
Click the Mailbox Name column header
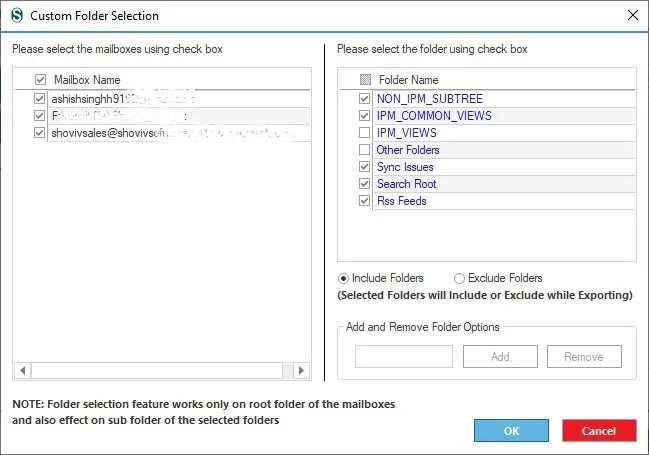[87, 79]
